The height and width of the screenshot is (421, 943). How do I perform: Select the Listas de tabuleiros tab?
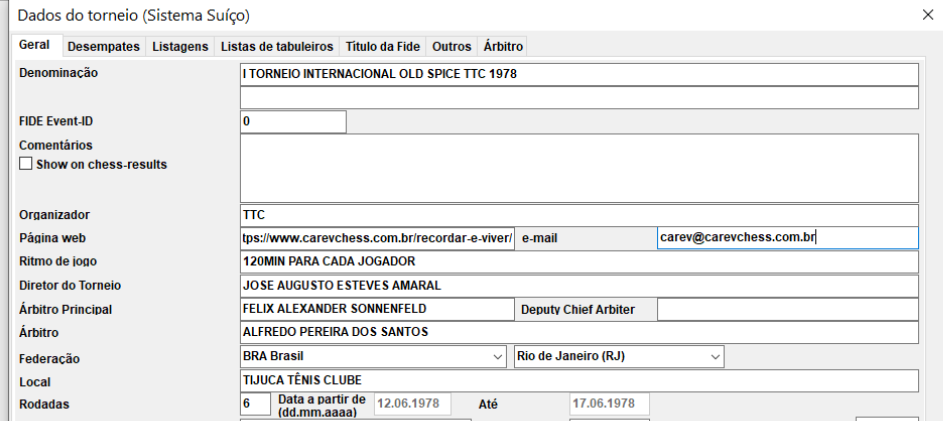[x=277, y=46]
